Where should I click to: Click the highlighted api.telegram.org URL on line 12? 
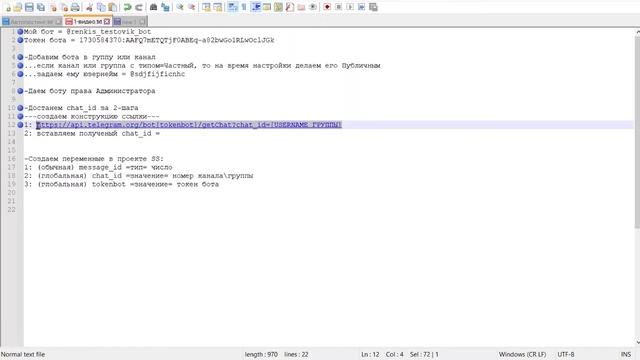coord(189,125)
